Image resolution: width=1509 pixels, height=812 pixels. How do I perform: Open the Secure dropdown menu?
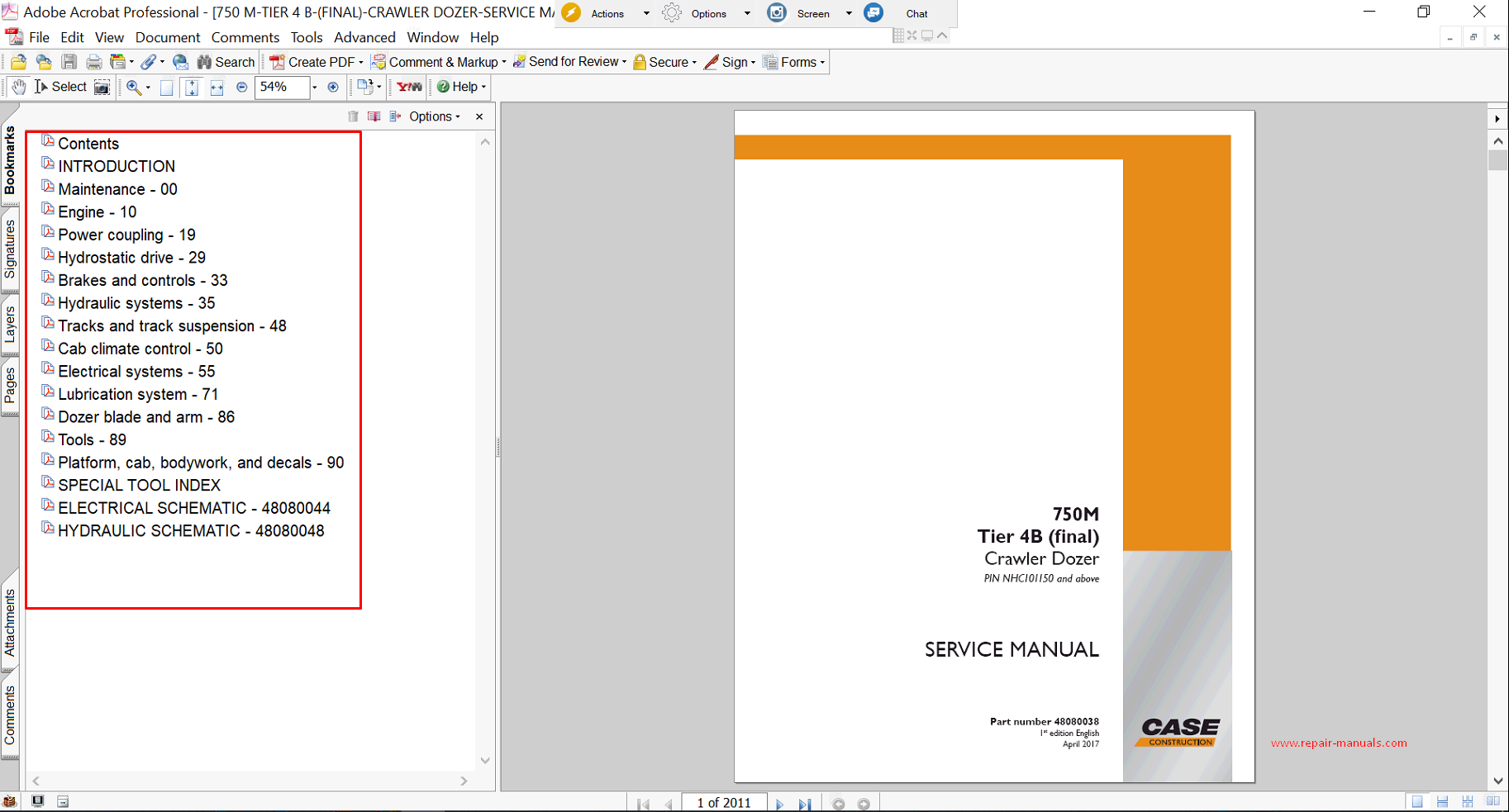pyautogui.click(x=664, y=62)
